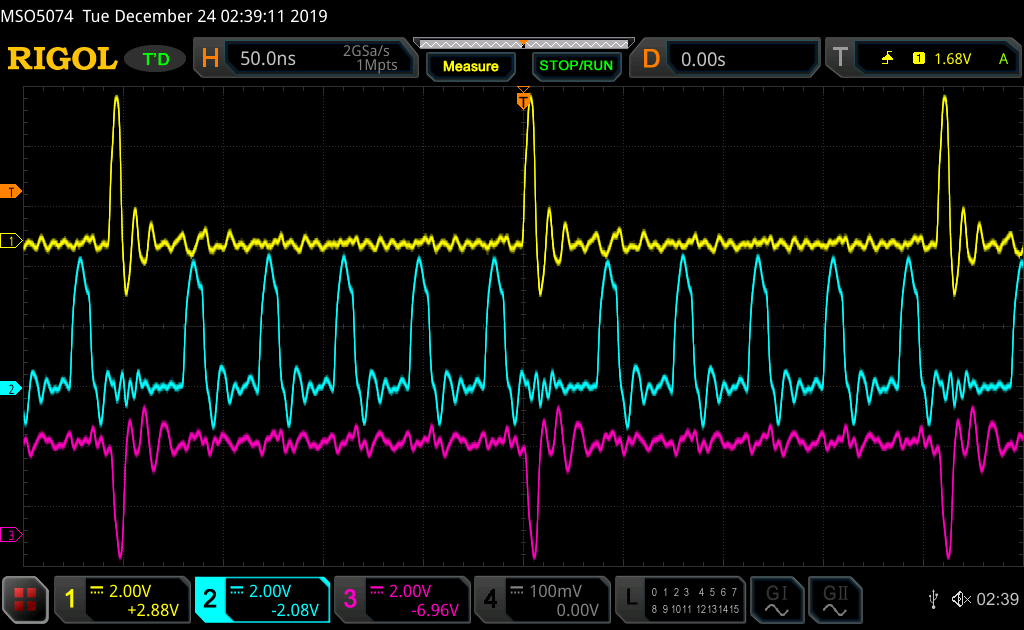1024x630 pixels.
Task: Click sample rate 2GSa/s readout
Action: coord(366,51)
